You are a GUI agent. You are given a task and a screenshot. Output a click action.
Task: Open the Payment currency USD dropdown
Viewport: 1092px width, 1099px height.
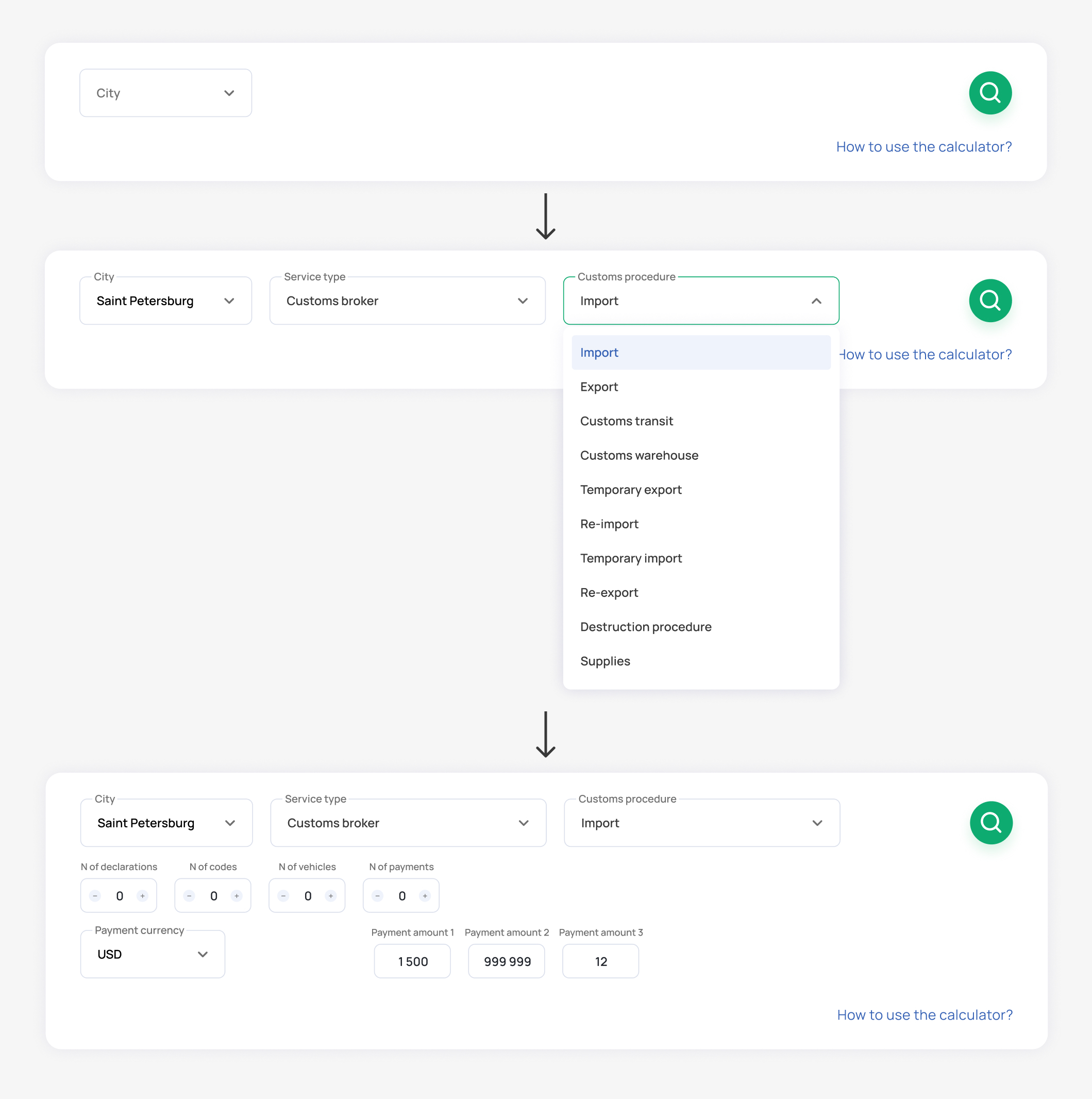point(153,954)
